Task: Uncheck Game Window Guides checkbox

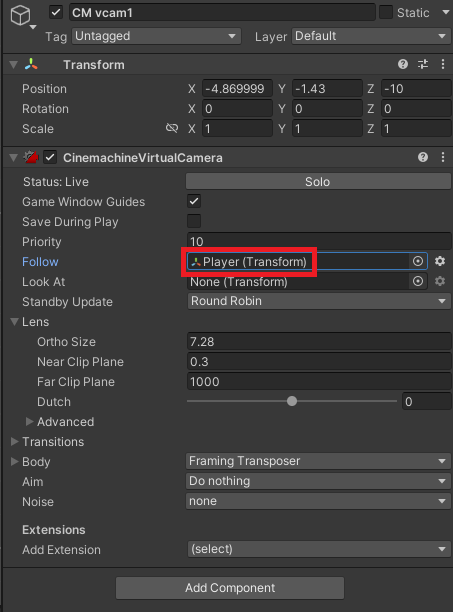Action: tap(194, 201)
